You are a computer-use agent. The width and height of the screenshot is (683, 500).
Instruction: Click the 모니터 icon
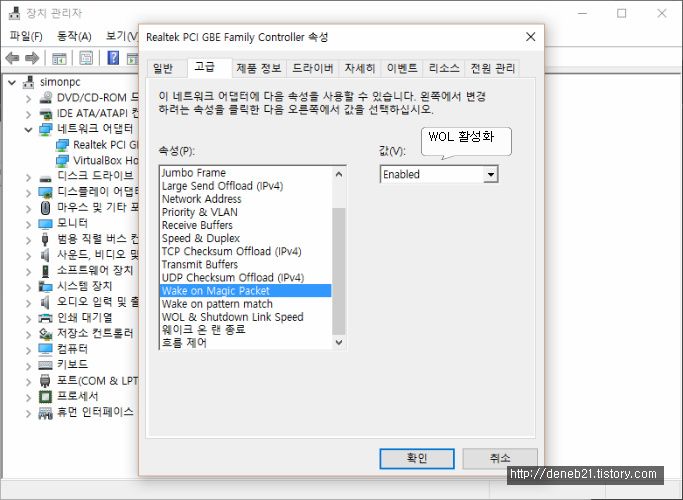45,223
